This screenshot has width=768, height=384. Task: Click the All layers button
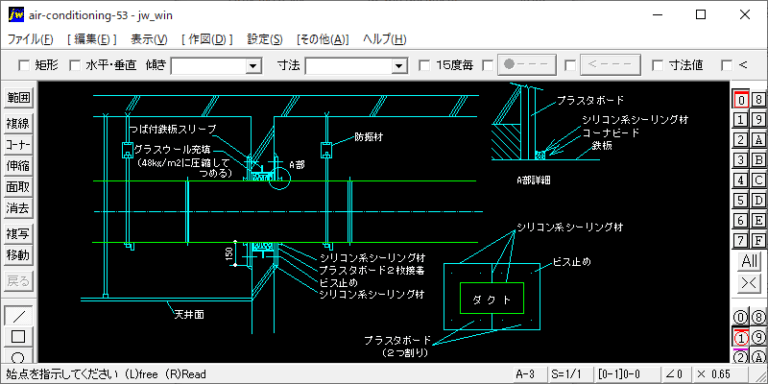[749, 262]
